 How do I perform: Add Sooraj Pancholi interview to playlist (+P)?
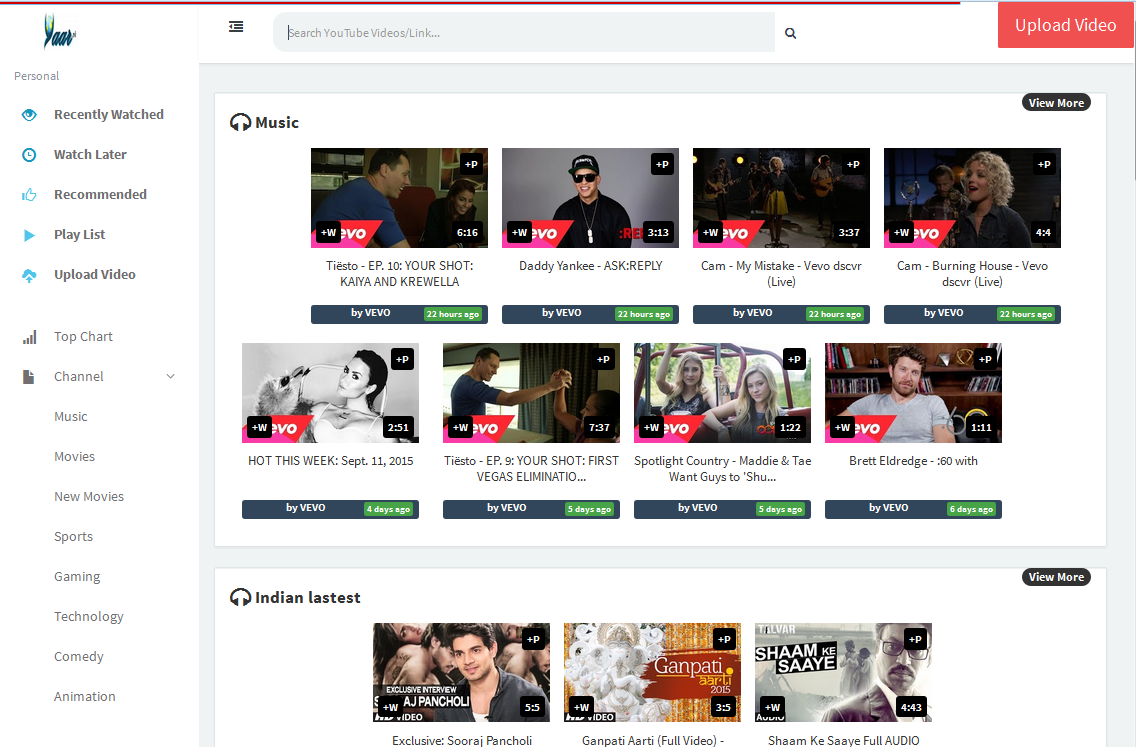533,639
